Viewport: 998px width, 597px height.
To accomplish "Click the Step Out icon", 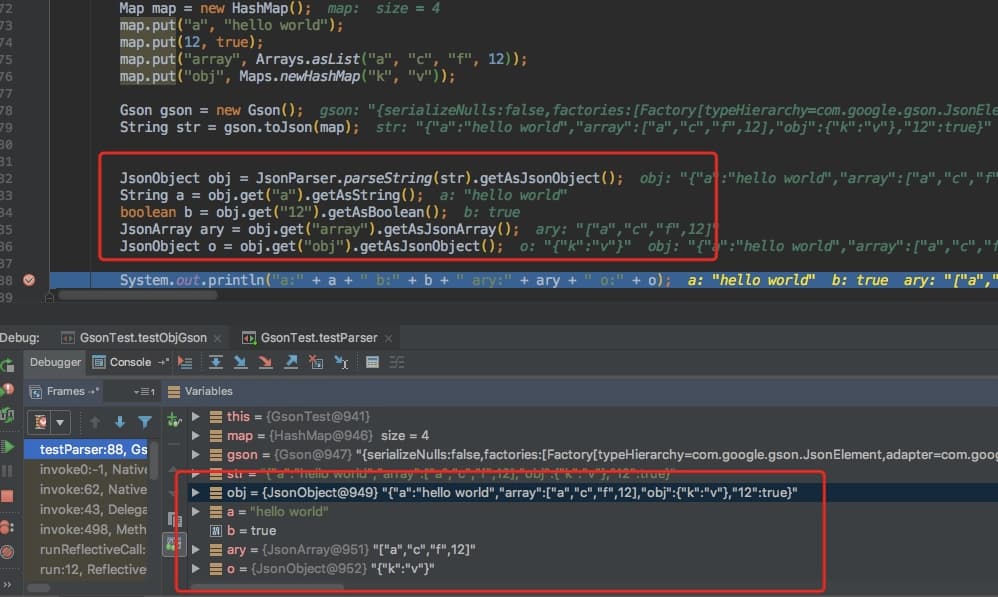I will (291, 362).
